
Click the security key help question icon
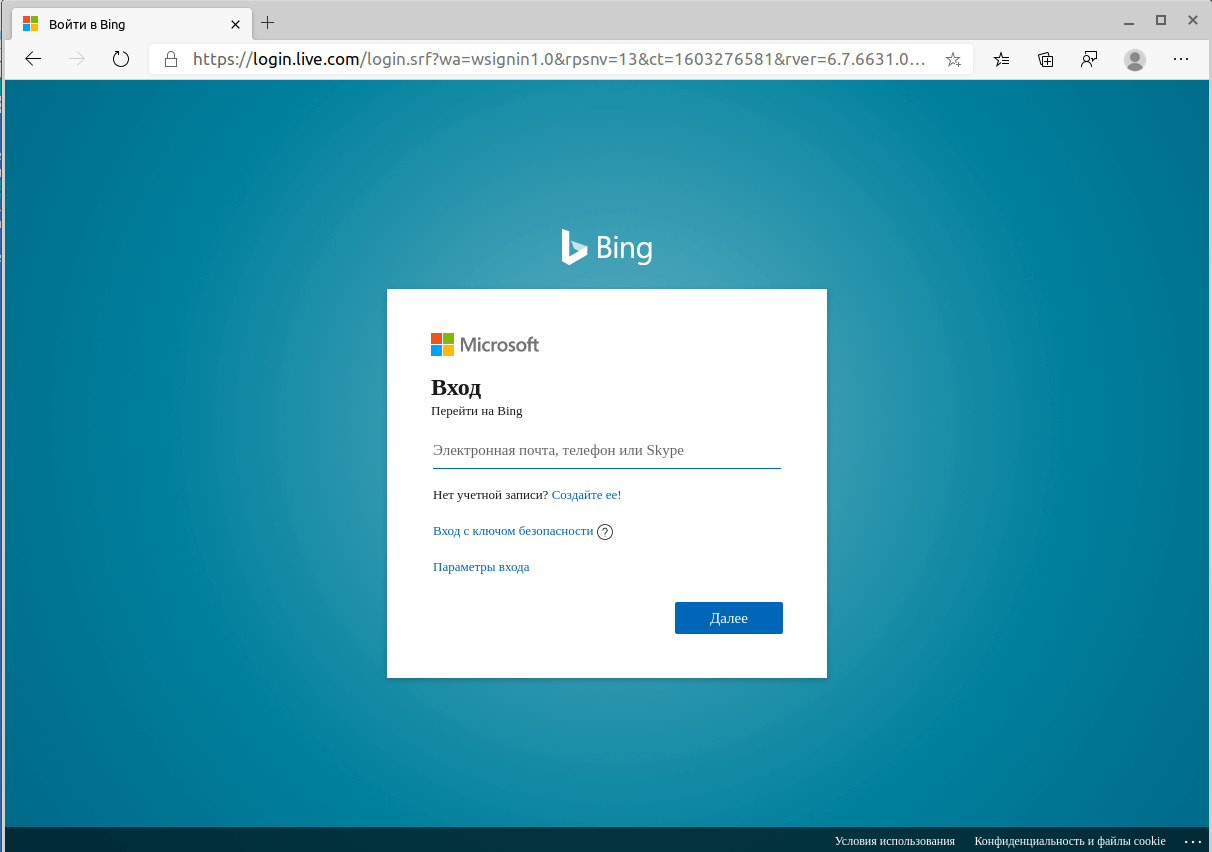tap(605, 532)
